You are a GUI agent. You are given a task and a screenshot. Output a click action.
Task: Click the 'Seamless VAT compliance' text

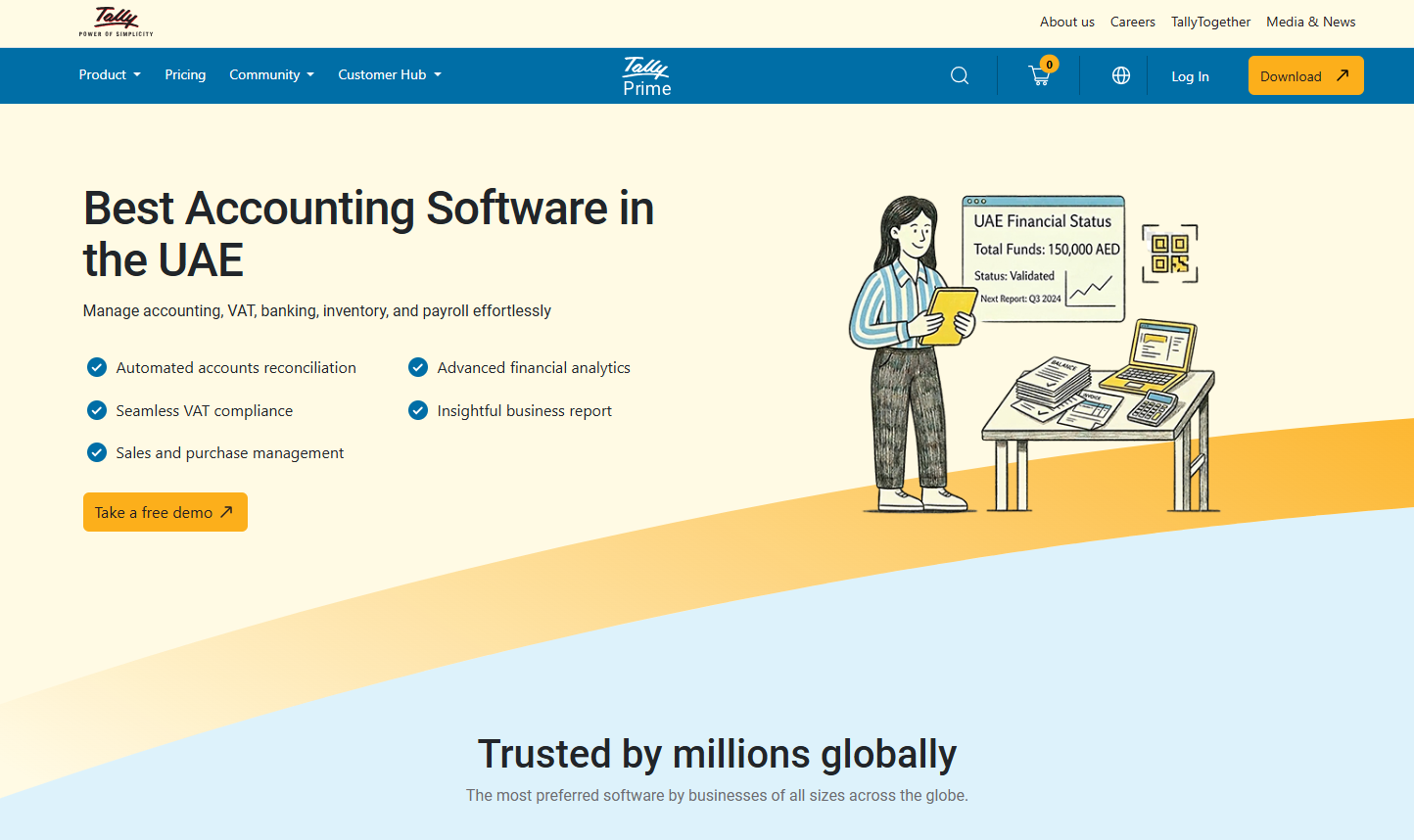[x=205, y=410]
